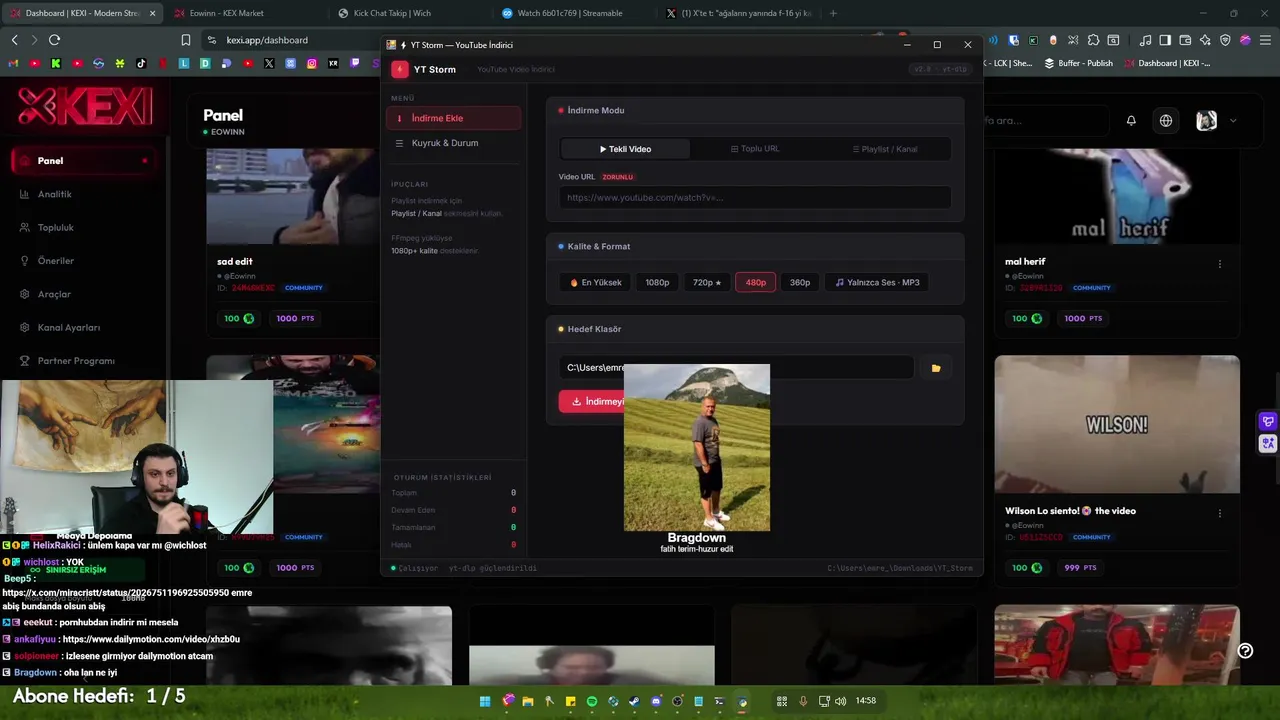The image size is (1280, 720).
Task: Switch to Tekli Video download mode
Action: [625, 149]
